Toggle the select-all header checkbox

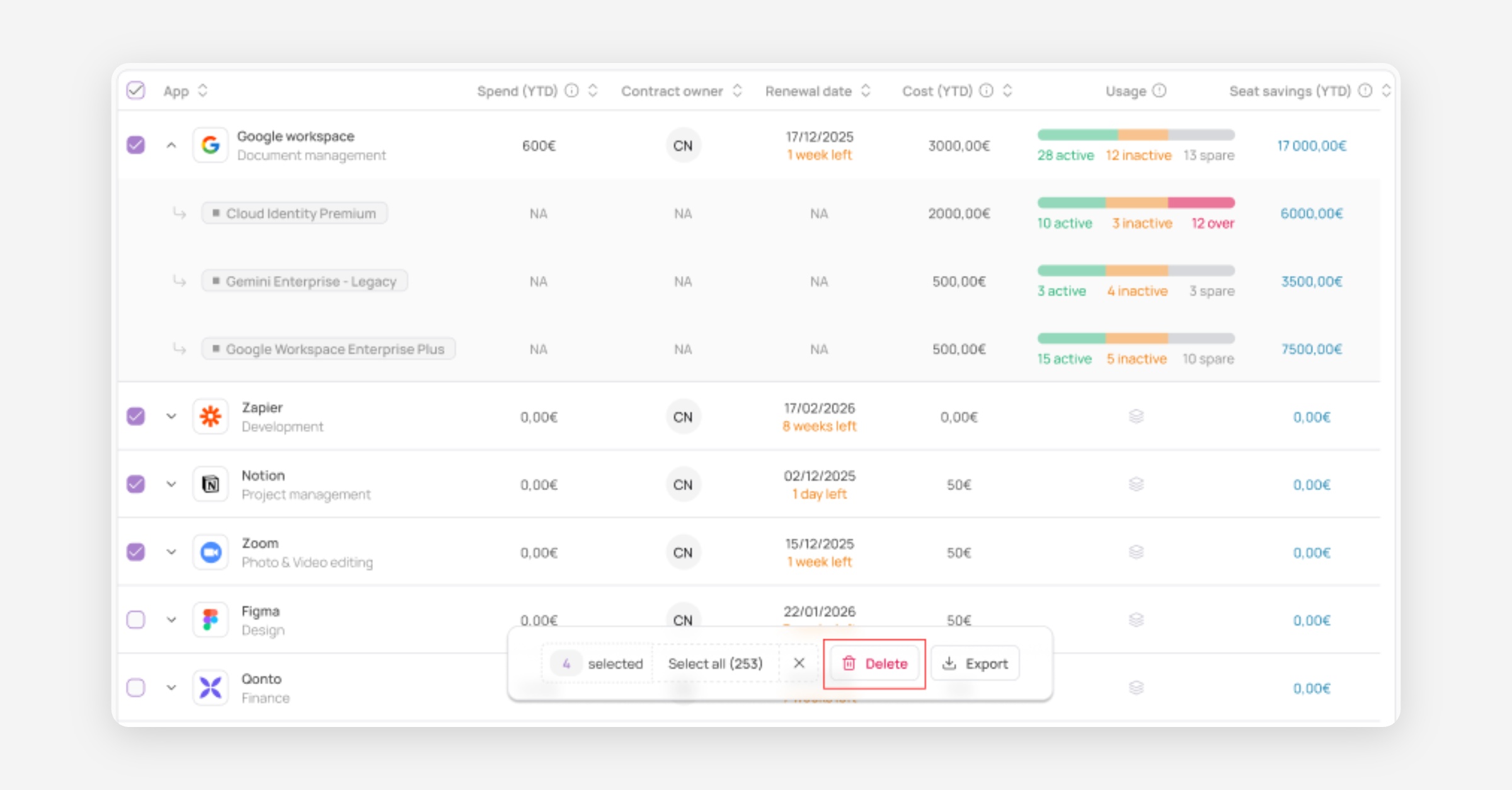(x=136, y=91)
